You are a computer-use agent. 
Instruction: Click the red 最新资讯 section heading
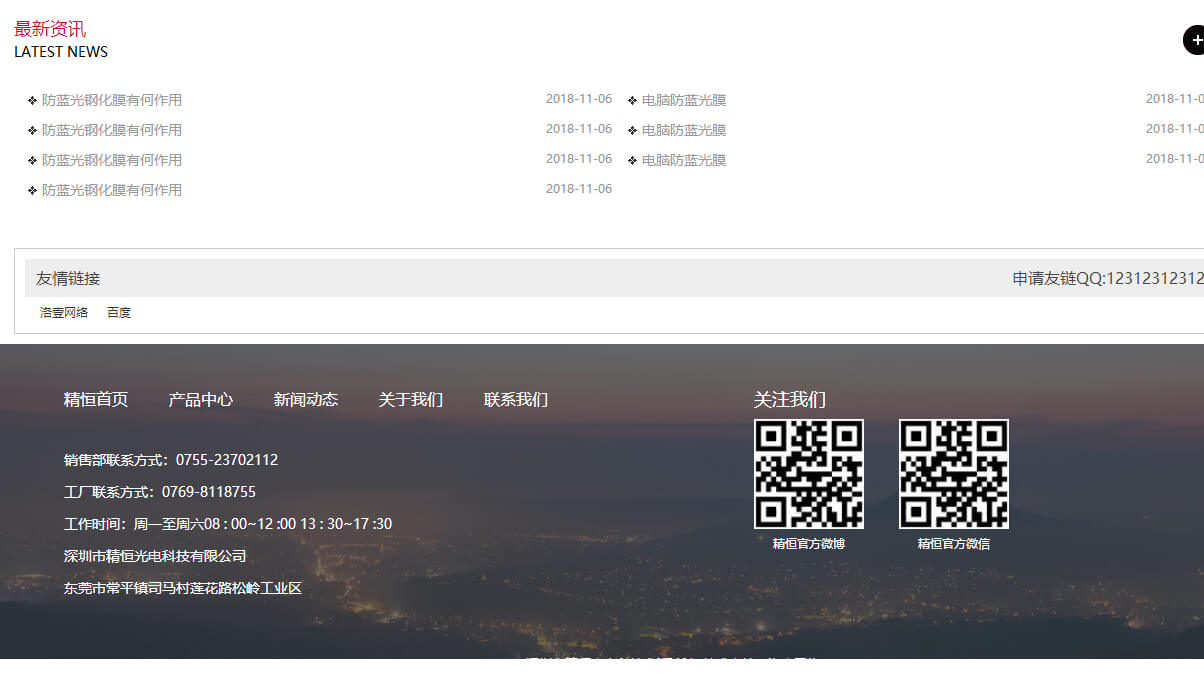point(50,28)
